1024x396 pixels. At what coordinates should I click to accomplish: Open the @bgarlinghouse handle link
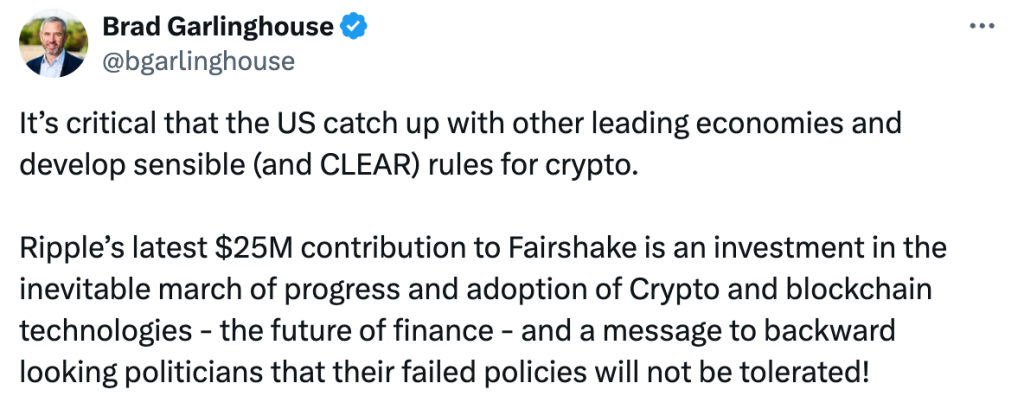click(199, 61)
